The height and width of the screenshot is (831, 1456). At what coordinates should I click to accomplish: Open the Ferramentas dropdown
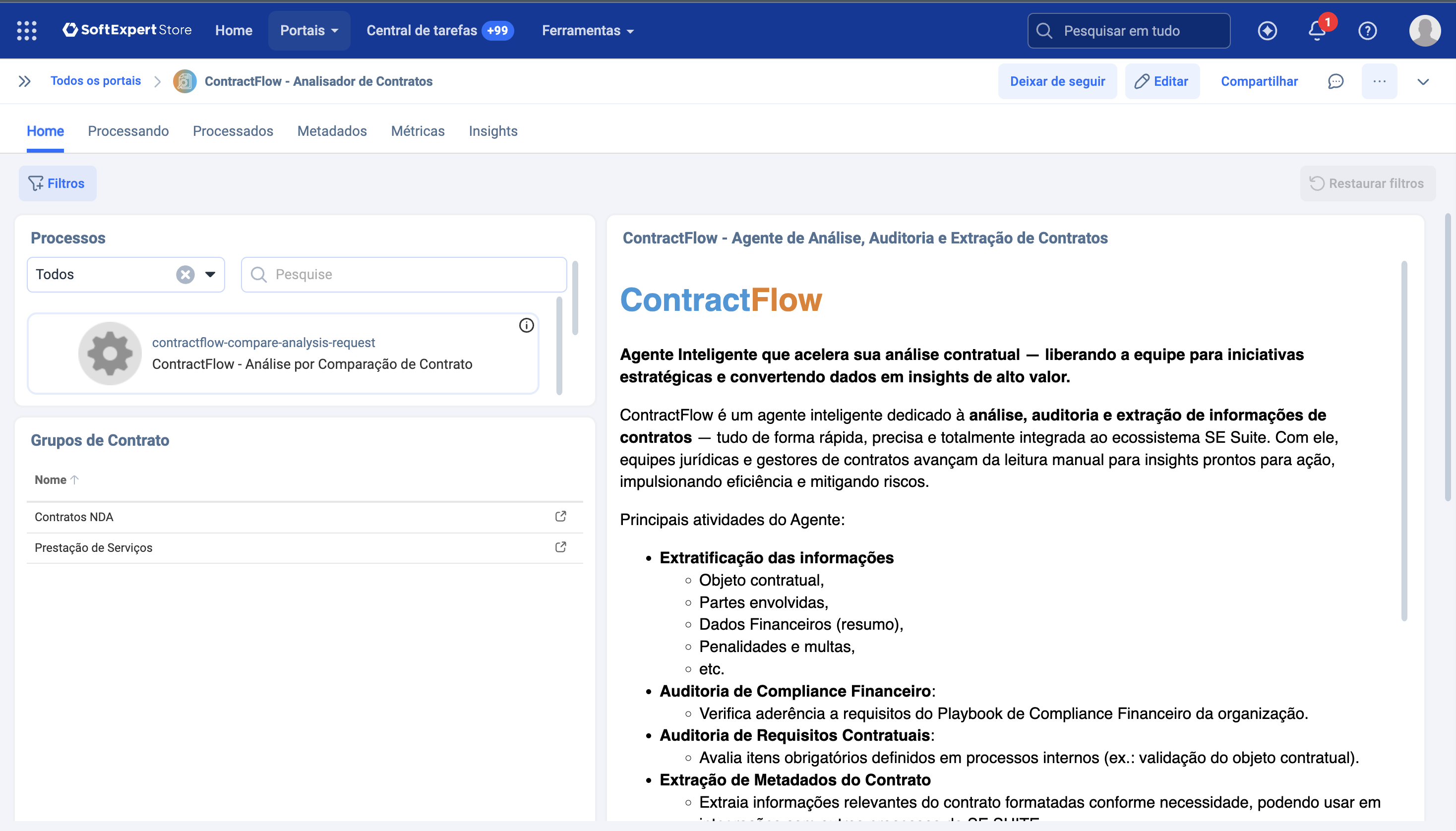(x=587, y=30)
